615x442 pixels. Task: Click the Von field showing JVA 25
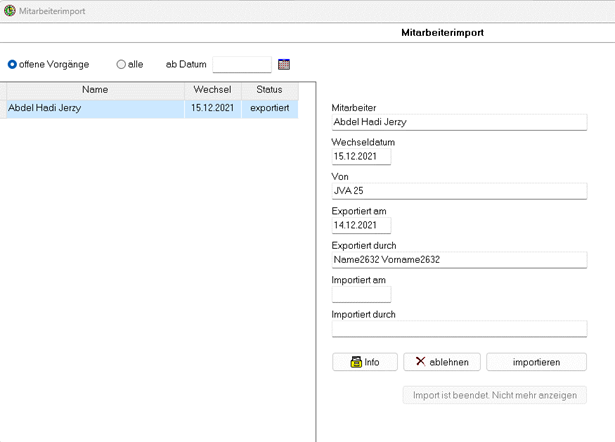click(459, 191)
